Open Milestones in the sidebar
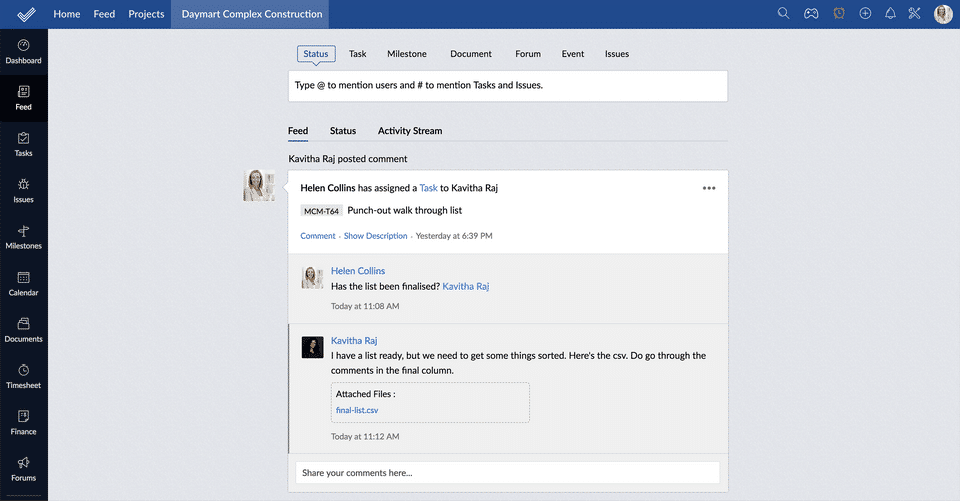The width and height of the screenshot is (960, 501). pos(24,237)
